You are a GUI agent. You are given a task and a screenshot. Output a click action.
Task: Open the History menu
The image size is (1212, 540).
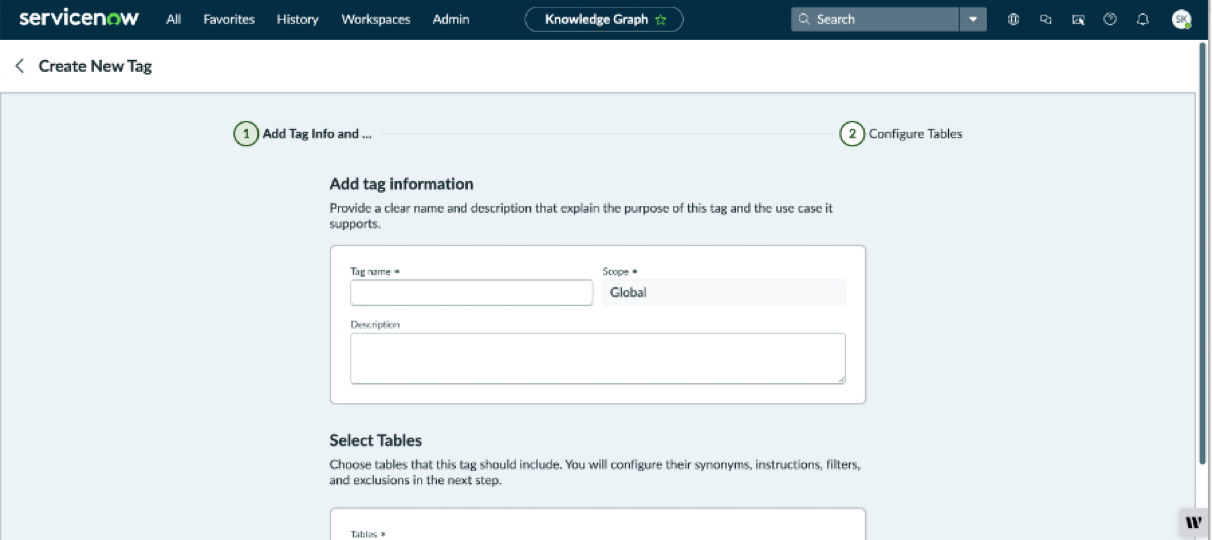pyautogui.click(x=297, y=19)
